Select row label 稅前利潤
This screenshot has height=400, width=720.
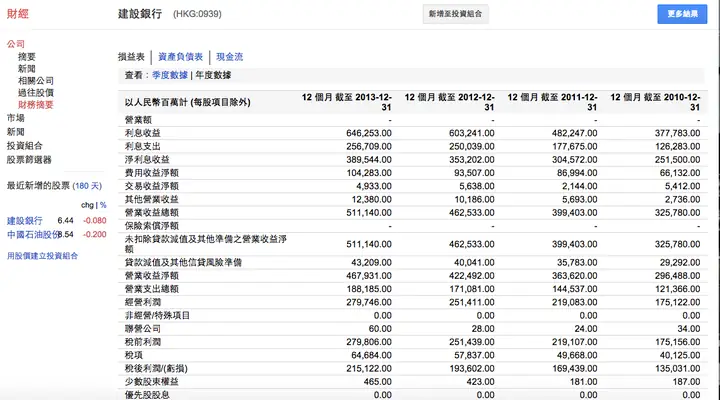(143, 342)
